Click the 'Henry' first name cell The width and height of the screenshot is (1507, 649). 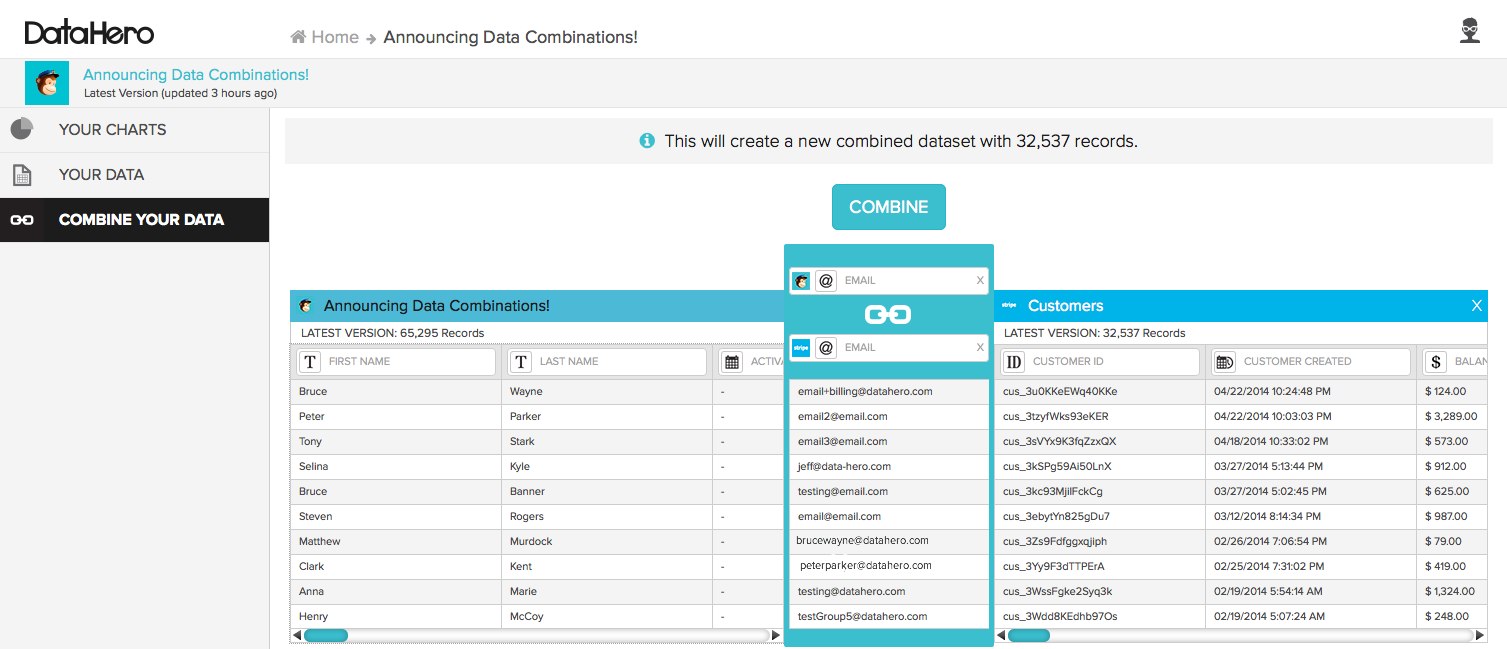[x=396, y=617]
